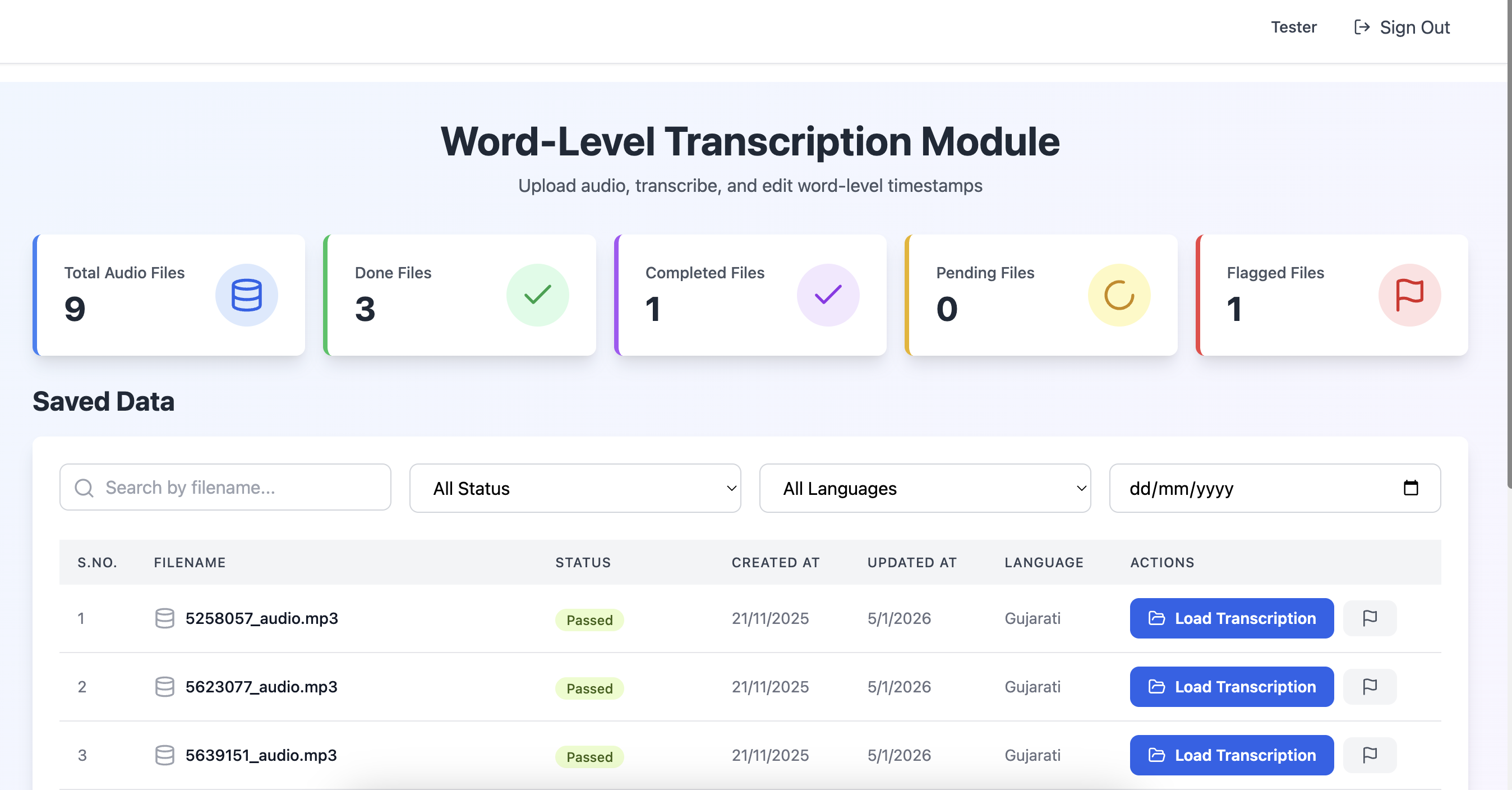This screenshot has width=1512, height=790.
Task: Click the search magnifier icon in the filter bar
Action: pyautogui.click(x=84, y=488)
